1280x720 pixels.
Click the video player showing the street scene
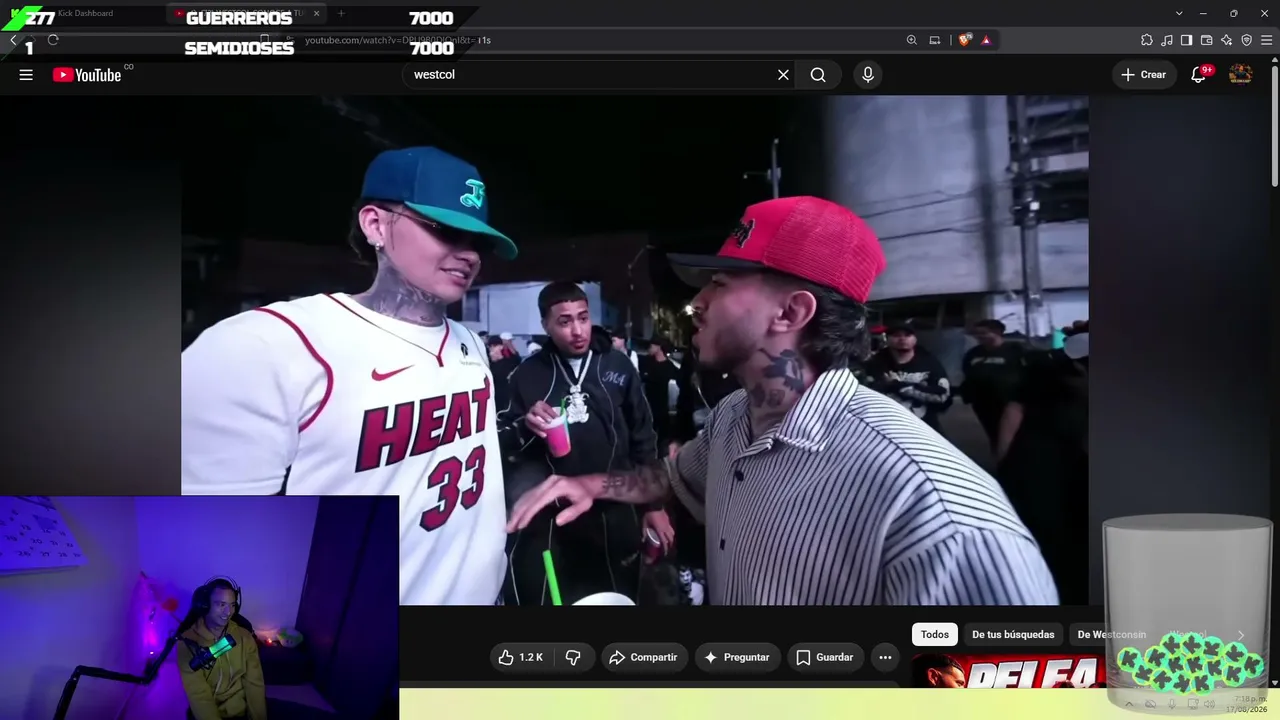tap(634, 350)
